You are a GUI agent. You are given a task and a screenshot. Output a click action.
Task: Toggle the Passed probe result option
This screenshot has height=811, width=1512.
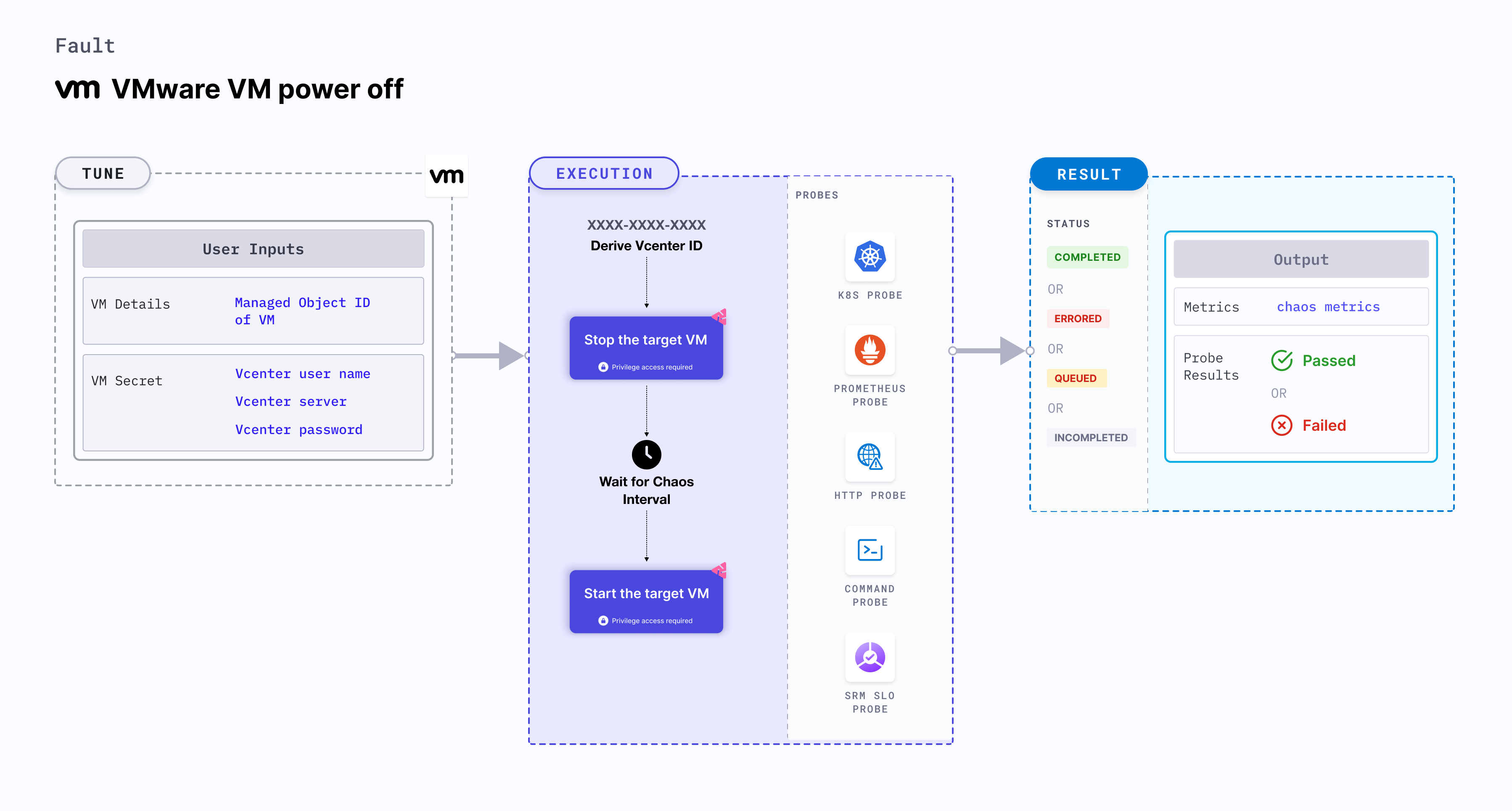click(1310, 358)
